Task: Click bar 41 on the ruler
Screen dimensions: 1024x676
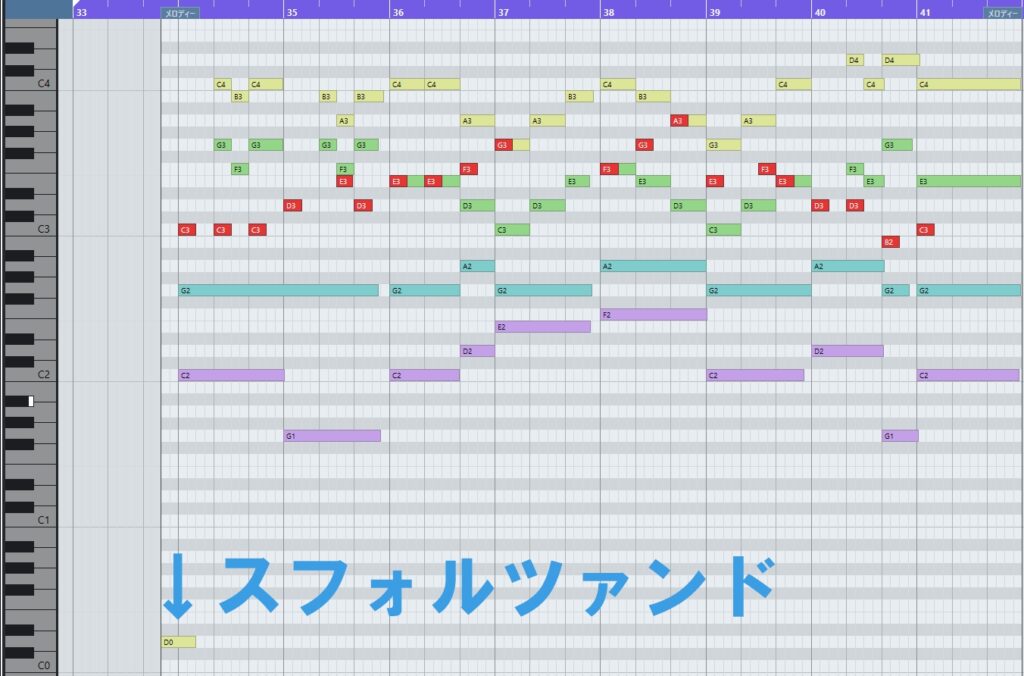Action: coord(925,12)
